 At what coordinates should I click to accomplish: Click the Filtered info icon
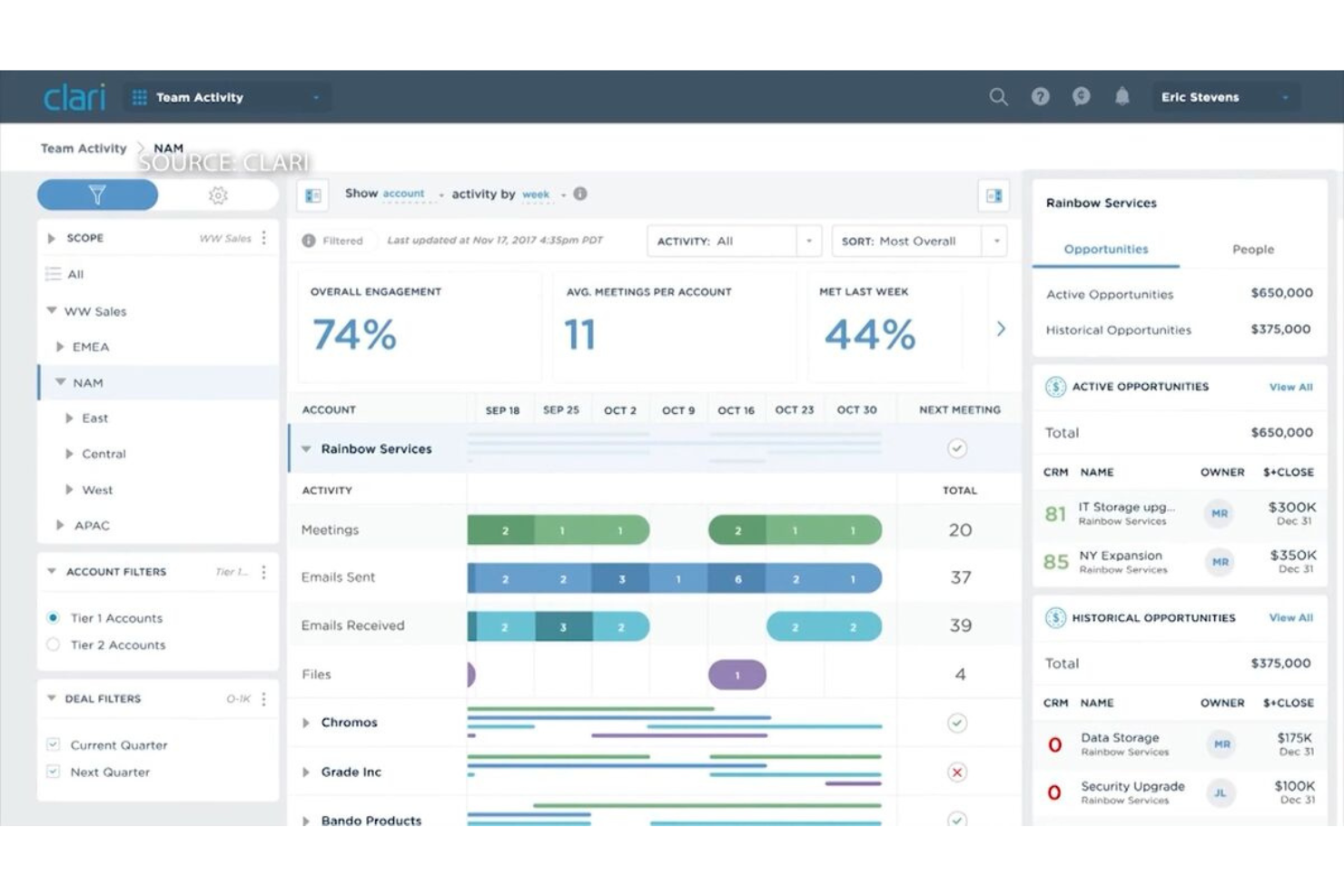[x=309, y=241]
